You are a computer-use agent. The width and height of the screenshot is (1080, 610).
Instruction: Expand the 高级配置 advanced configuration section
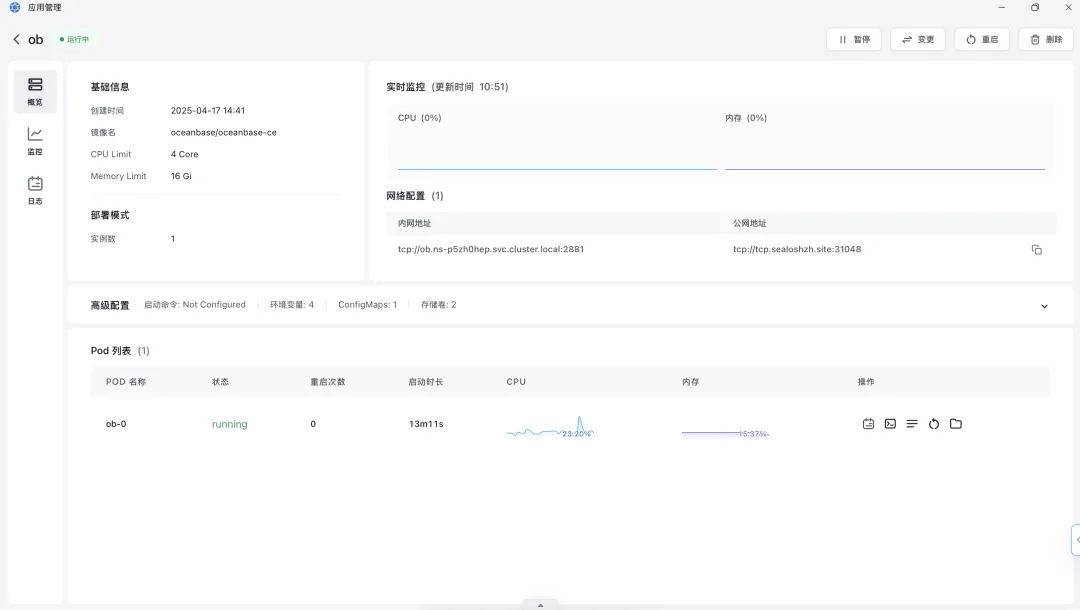coord(1044,305)
